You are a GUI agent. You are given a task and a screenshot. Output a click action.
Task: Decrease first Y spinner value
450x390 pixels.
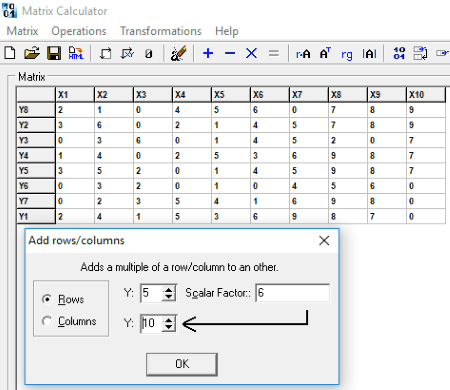169,297
